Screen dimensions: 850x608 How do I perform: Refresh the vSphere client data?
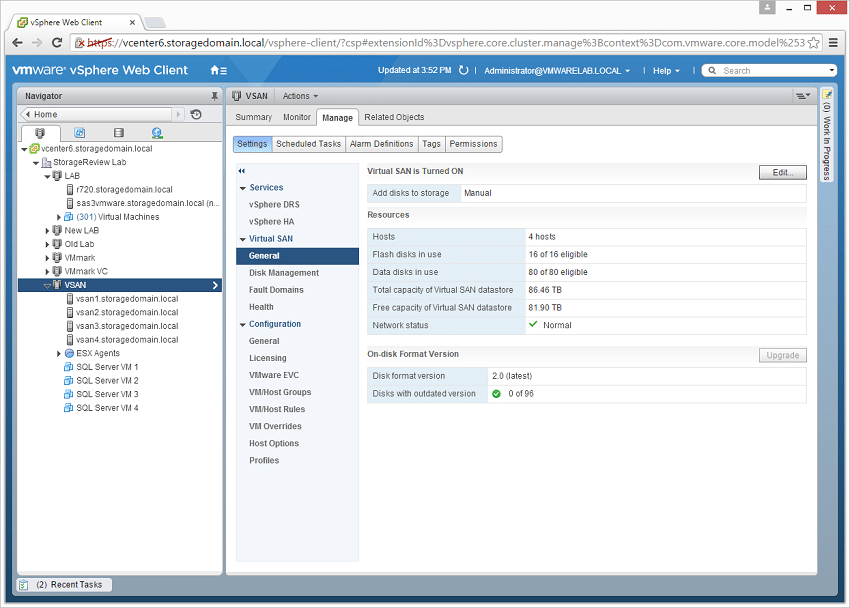[x=463, y=70]
